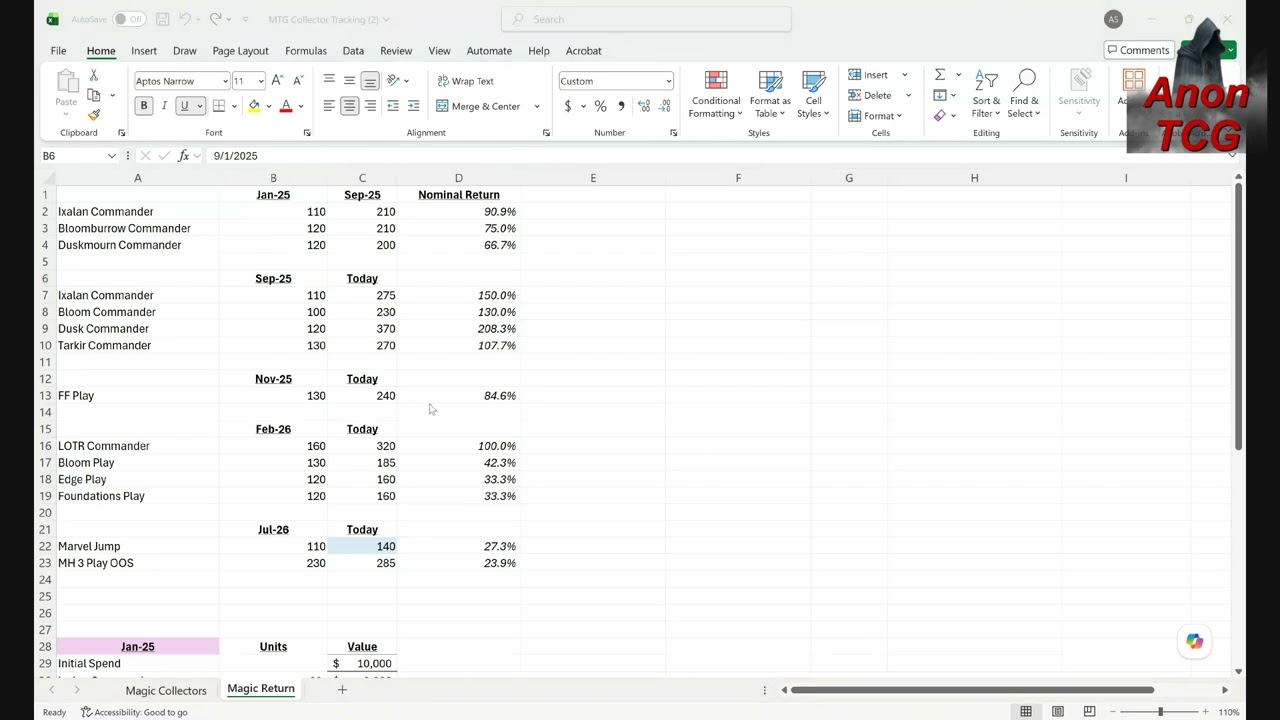
Task: Toggle the AutoSave switch
Action: (128, 19)
